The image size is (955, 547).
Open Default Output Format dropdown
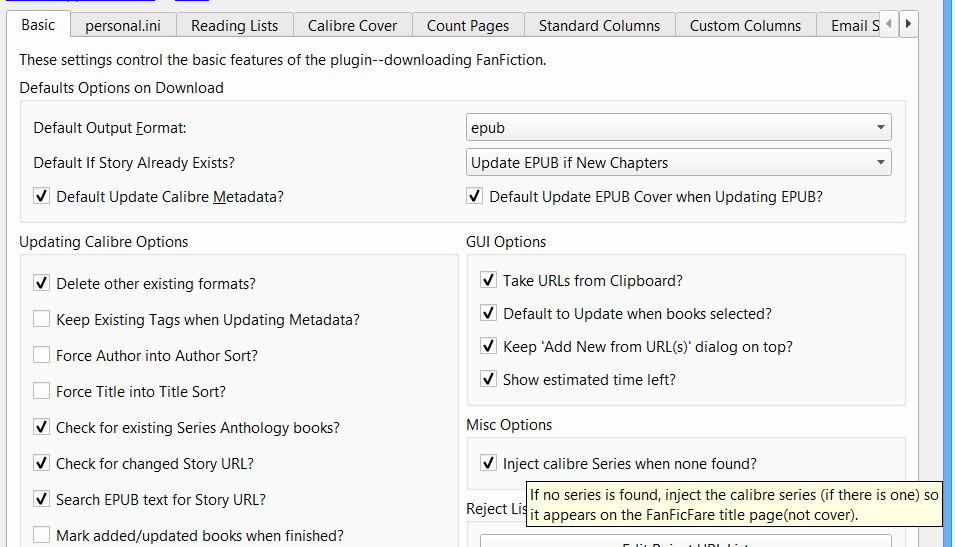click(x=678, y=128)
